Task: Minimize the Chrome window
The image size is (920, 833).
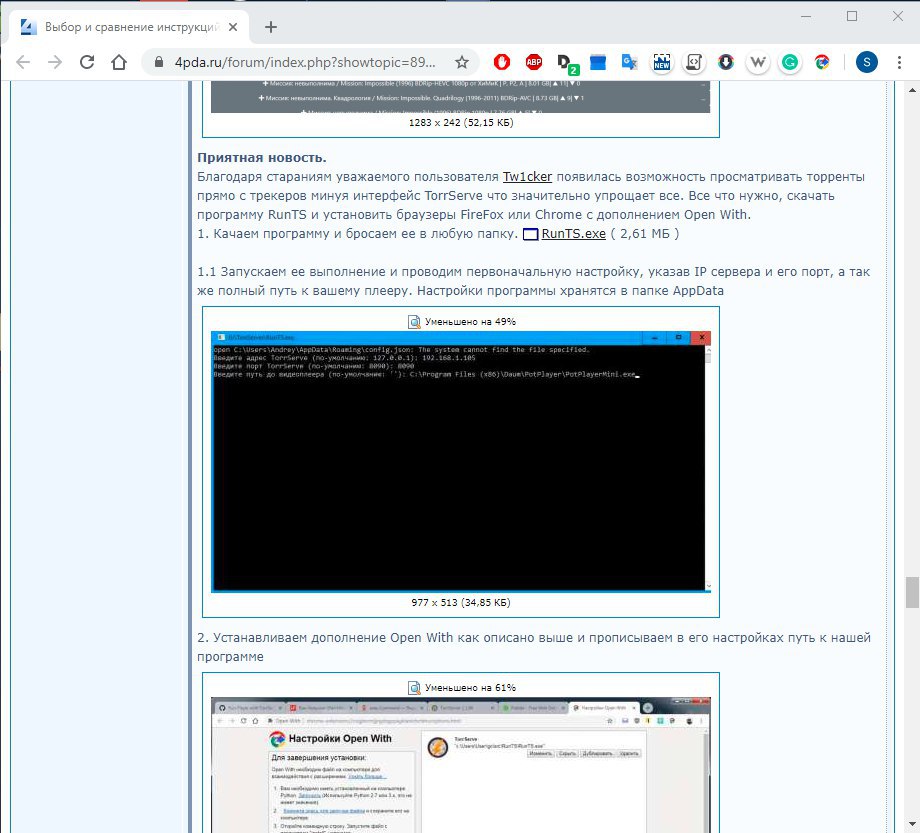Action: 806,16
